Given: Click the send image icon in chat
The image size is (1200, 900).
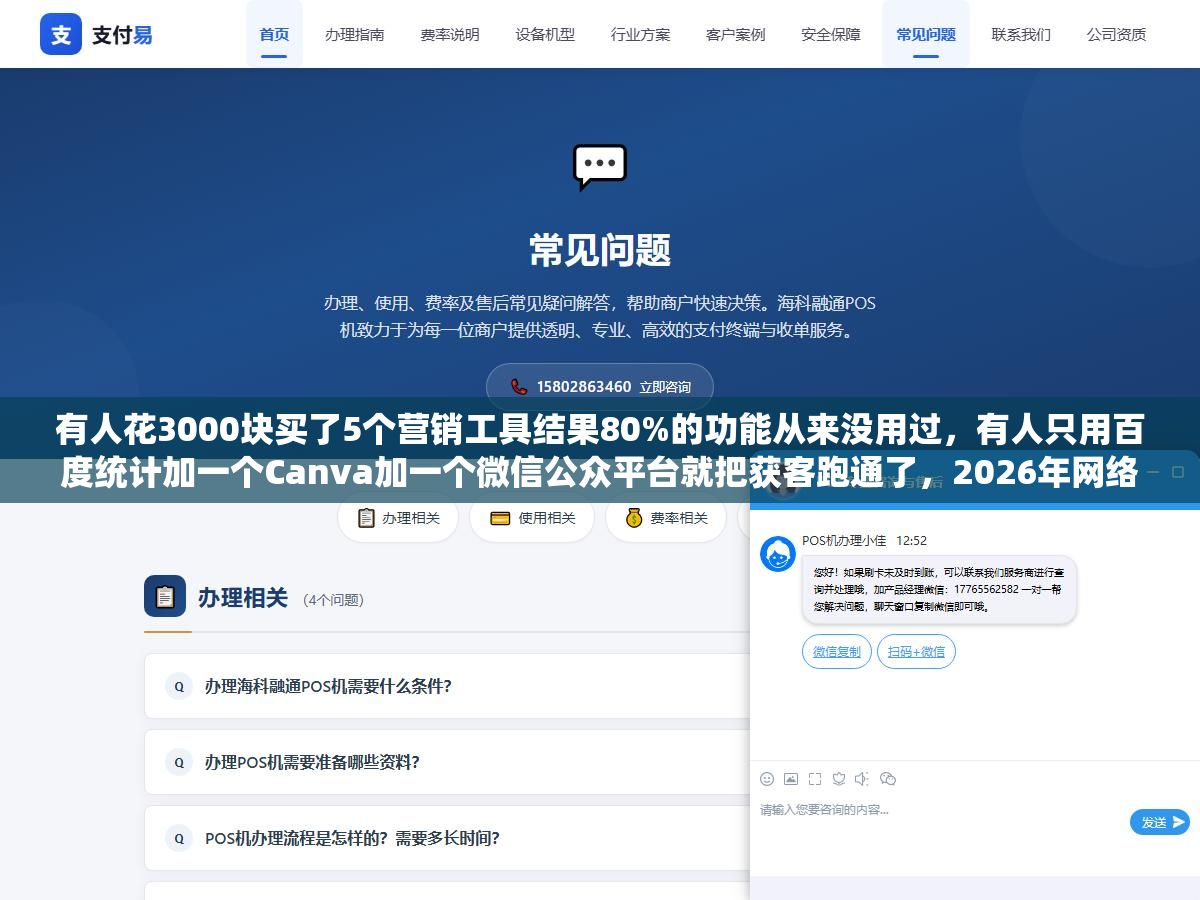Looking at the screenshot, I should (x=791, y=779).
